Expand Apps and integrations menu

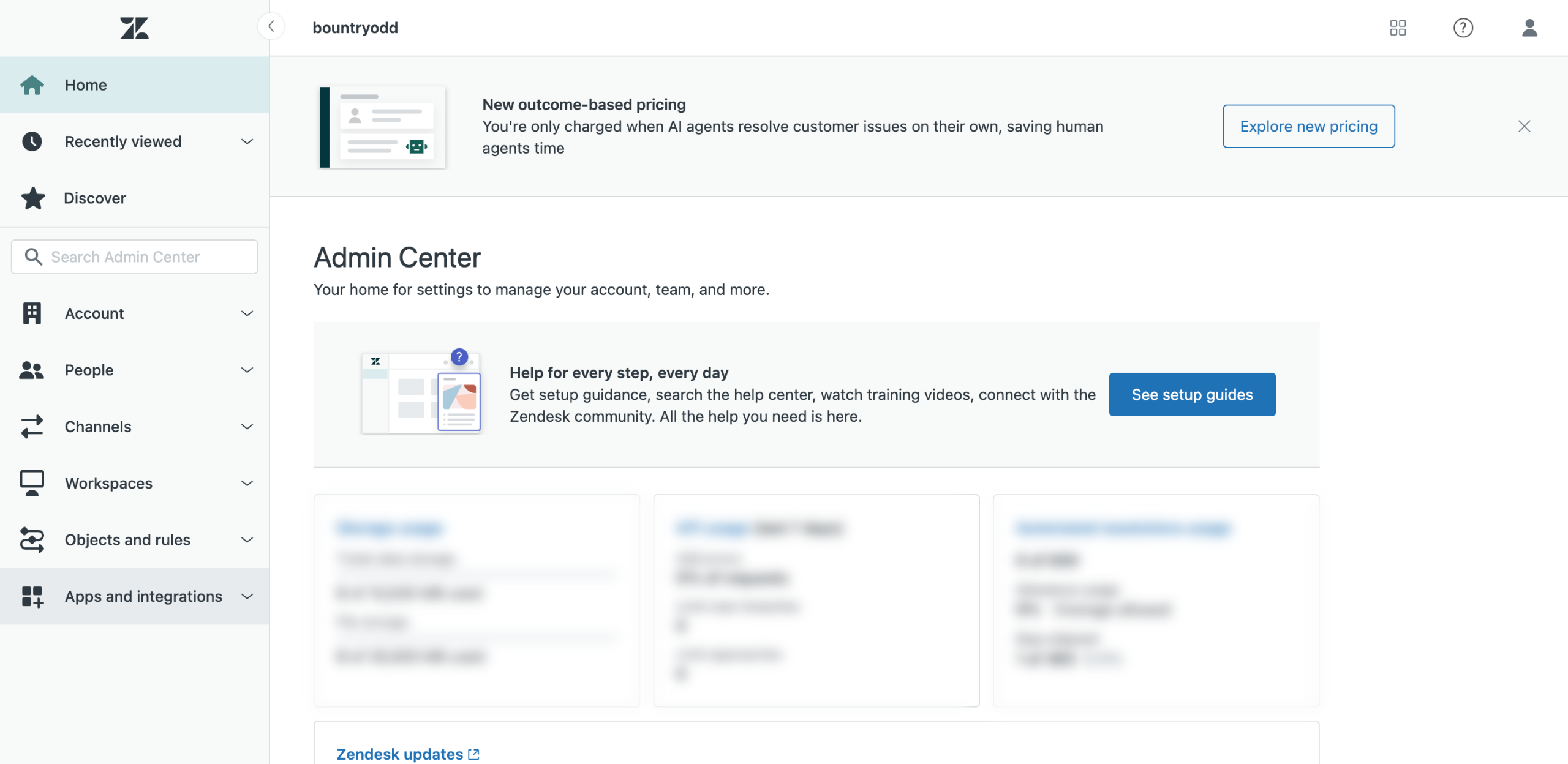247,596
